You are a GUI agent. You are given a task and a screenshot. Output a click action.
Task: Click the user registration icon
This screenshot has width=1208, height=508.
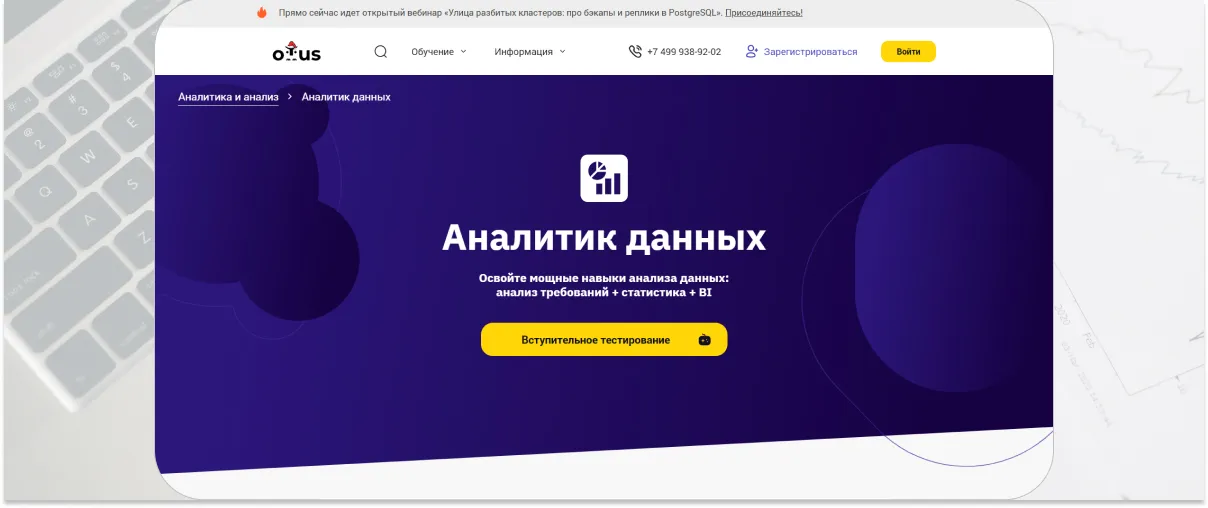pyautogui.click(x=752, y=51)
